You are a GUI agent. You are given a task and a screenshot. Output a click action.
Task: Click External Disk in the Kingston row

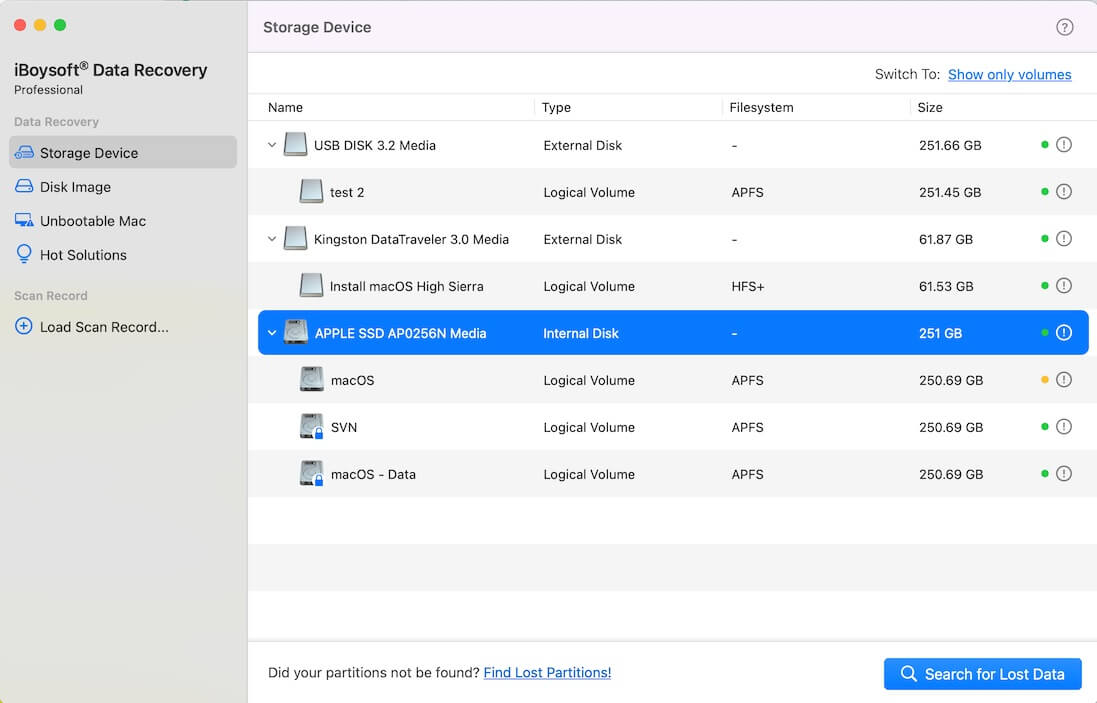(583, 239)
